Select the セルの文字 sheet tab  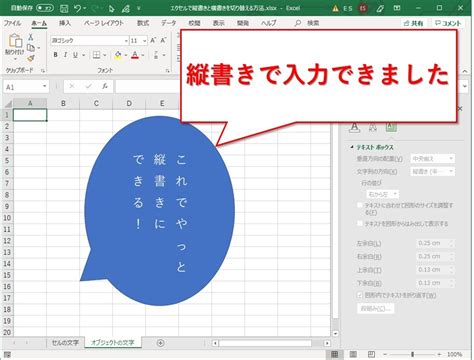coord(65,343)
